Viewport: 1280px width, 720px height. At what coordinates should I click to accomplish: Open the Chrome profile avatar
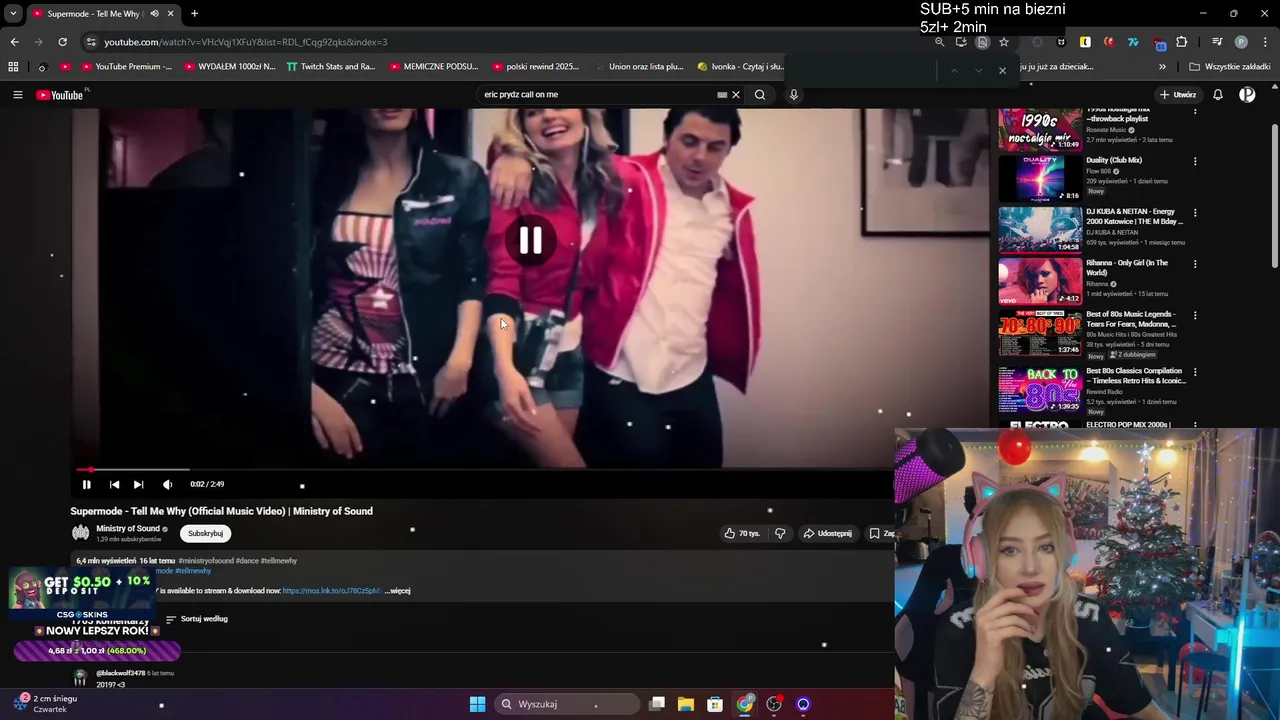click(x=1241, y=42)
